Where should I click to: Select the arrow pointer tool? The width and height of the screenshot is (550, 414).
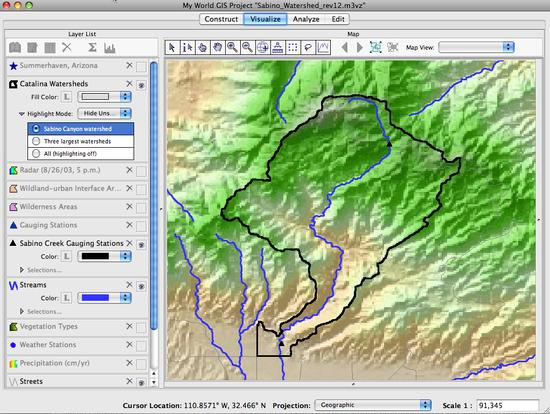[x=172, y=47]
